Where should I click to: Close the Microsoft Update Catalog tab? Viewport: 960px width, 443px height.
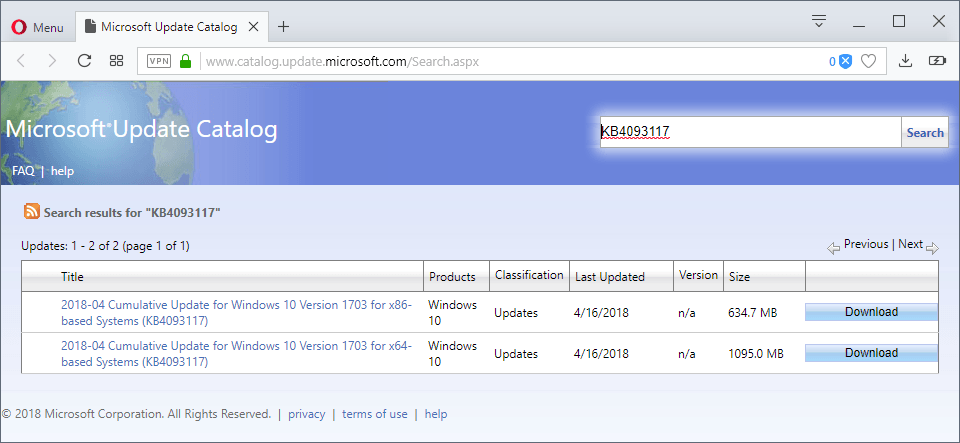[x=255, y=27]
